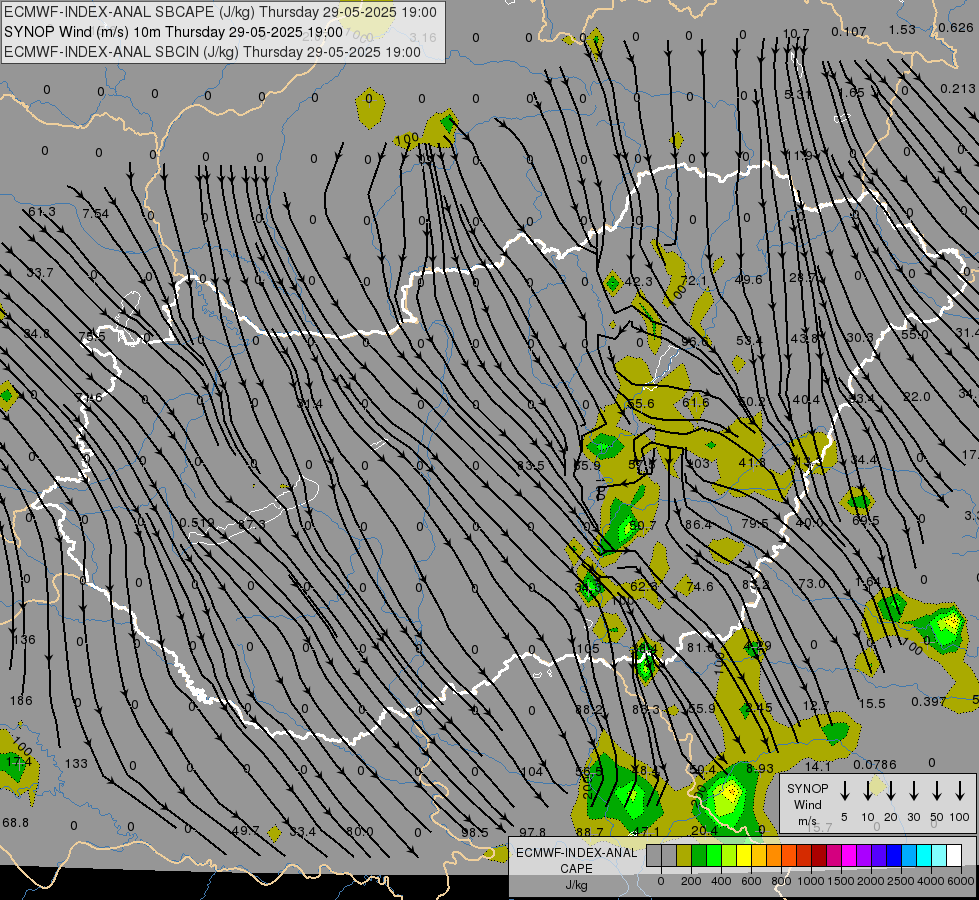Click the map value 133
The width and height of the screenshot is (979, 900).
(76, 763)
